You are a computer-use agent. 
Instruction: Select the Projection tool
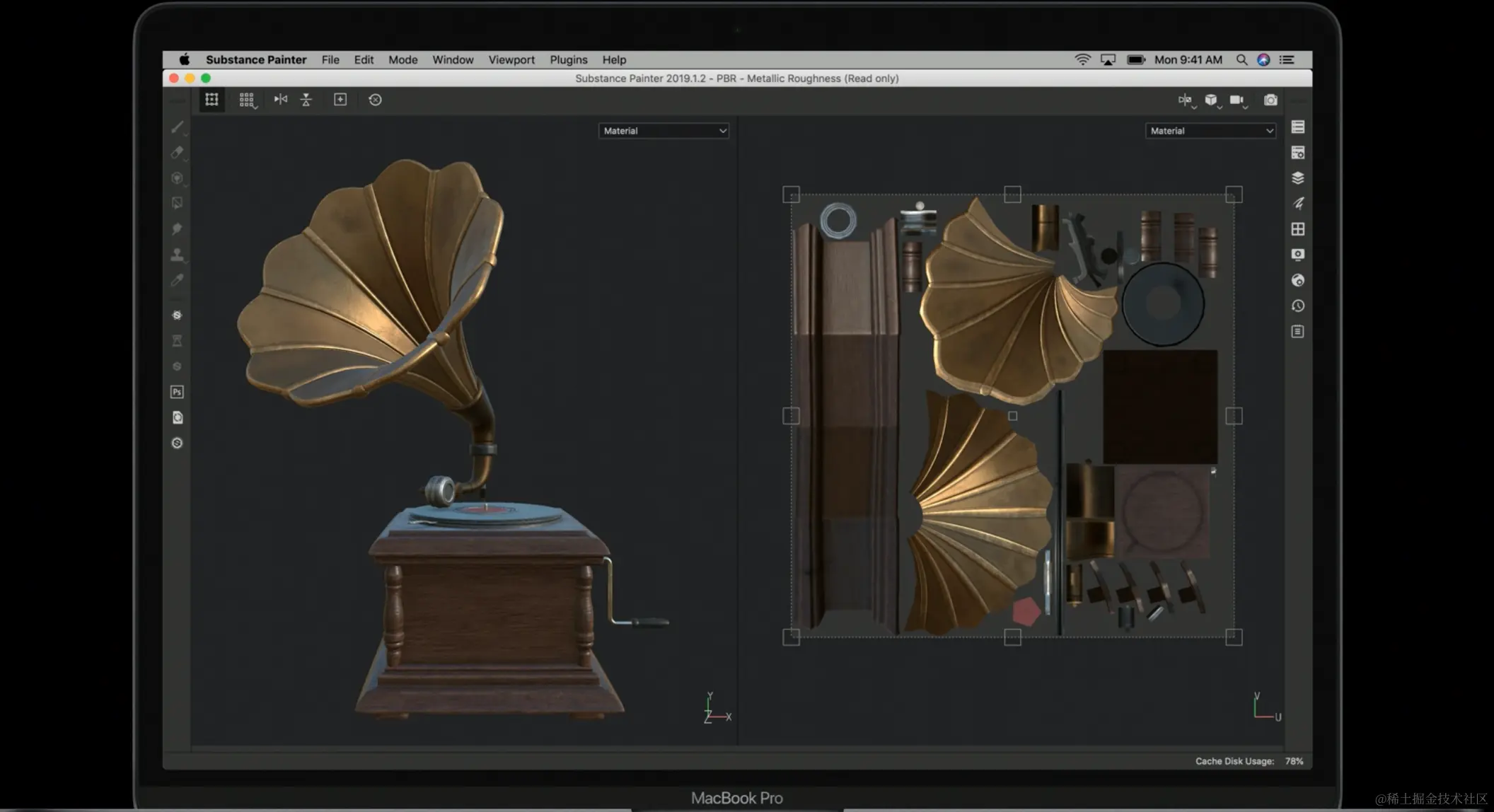point(178,178)
